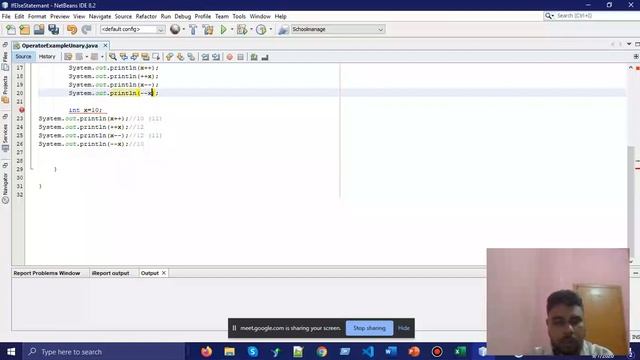Expand the arrow beside Debug Project
The width and height of the screenshot is (640, 360).
[251, 29]
